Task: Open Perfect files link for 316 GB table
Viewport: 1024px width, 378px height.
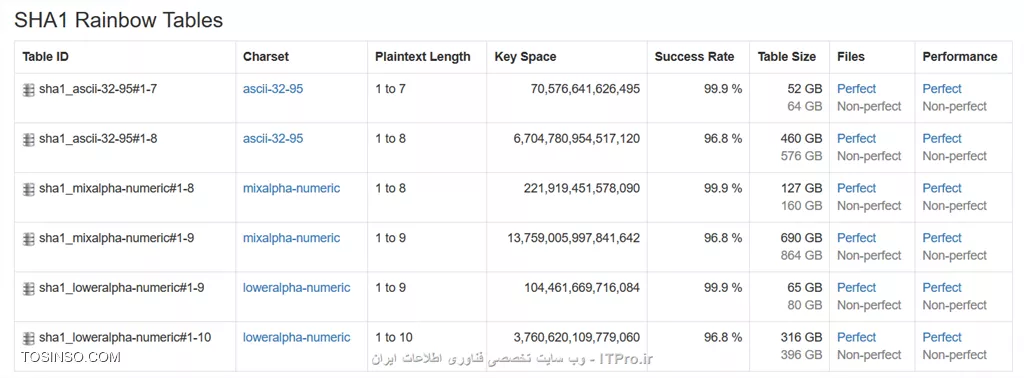Action: coord(856,337)
